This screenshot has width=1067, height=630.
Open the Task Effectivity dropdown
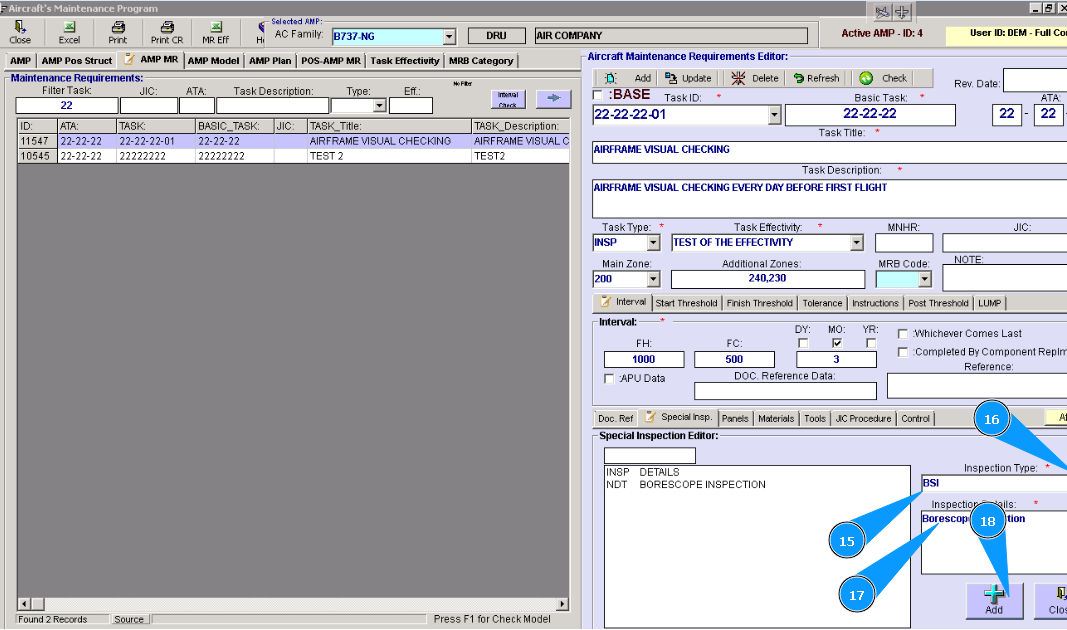(857, 243)
